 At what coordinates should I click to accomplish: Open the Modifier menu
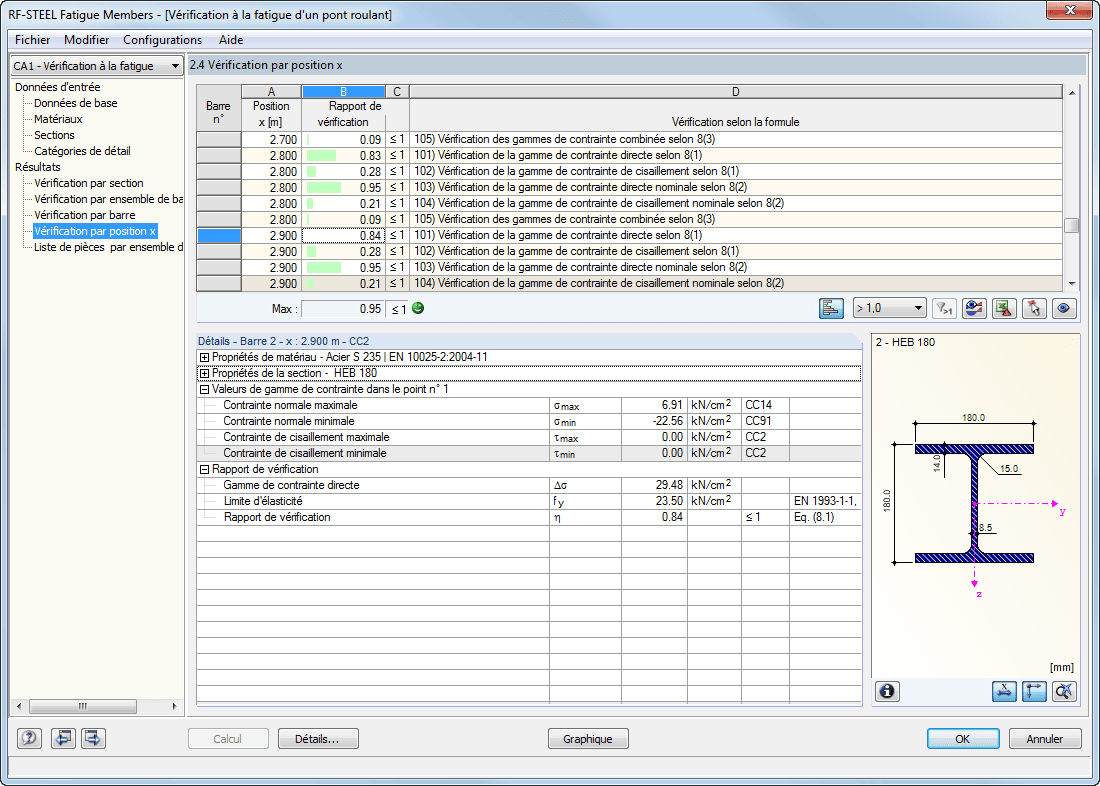[86, 40]
